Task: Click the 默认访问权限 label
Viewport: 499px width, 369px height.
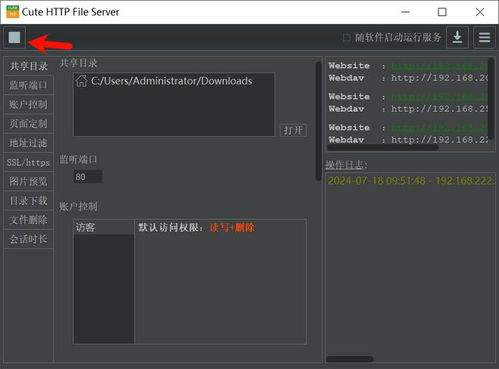Action: (170, 228)
